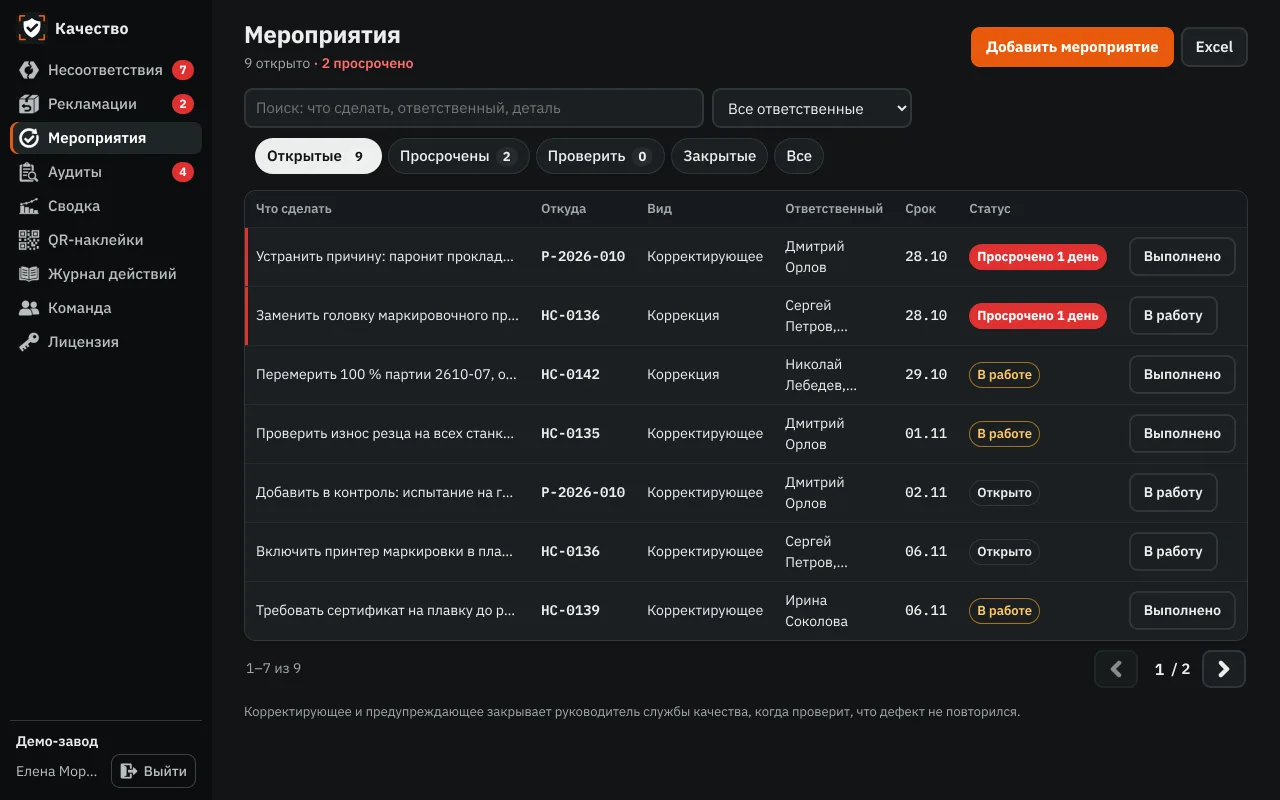The width and height of the screenshot is (1280, 800).
Task: Log out with the Выйти button
Action: click(x=154, y=771)
